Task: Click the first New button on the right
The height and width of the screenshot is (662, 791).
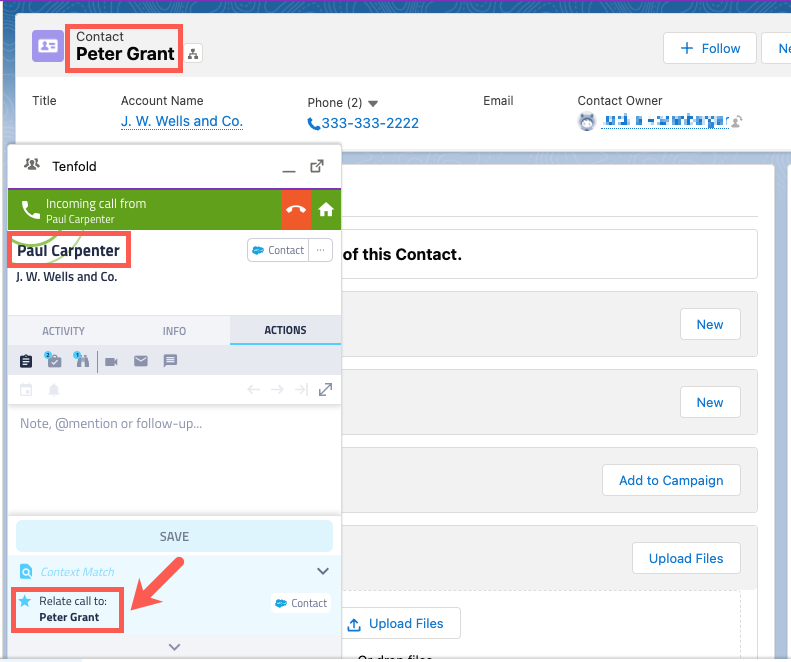Action: click(x=710, y=324)
